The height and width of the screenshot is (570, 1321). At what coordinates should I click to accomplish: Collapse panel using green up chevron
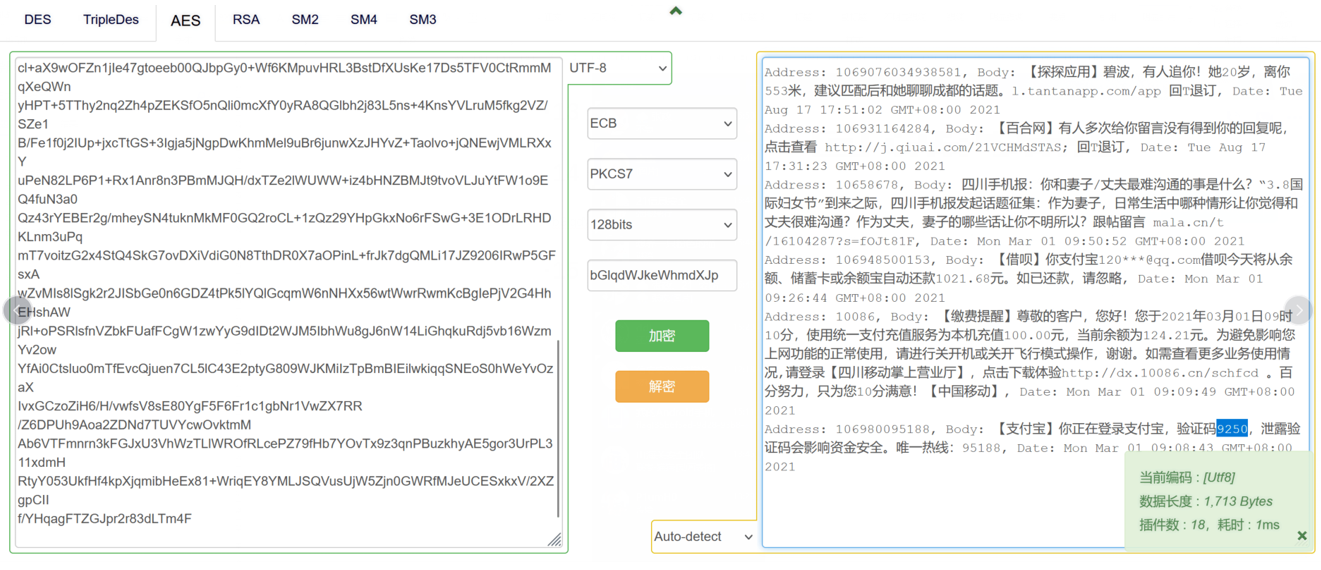click(676, 11)
